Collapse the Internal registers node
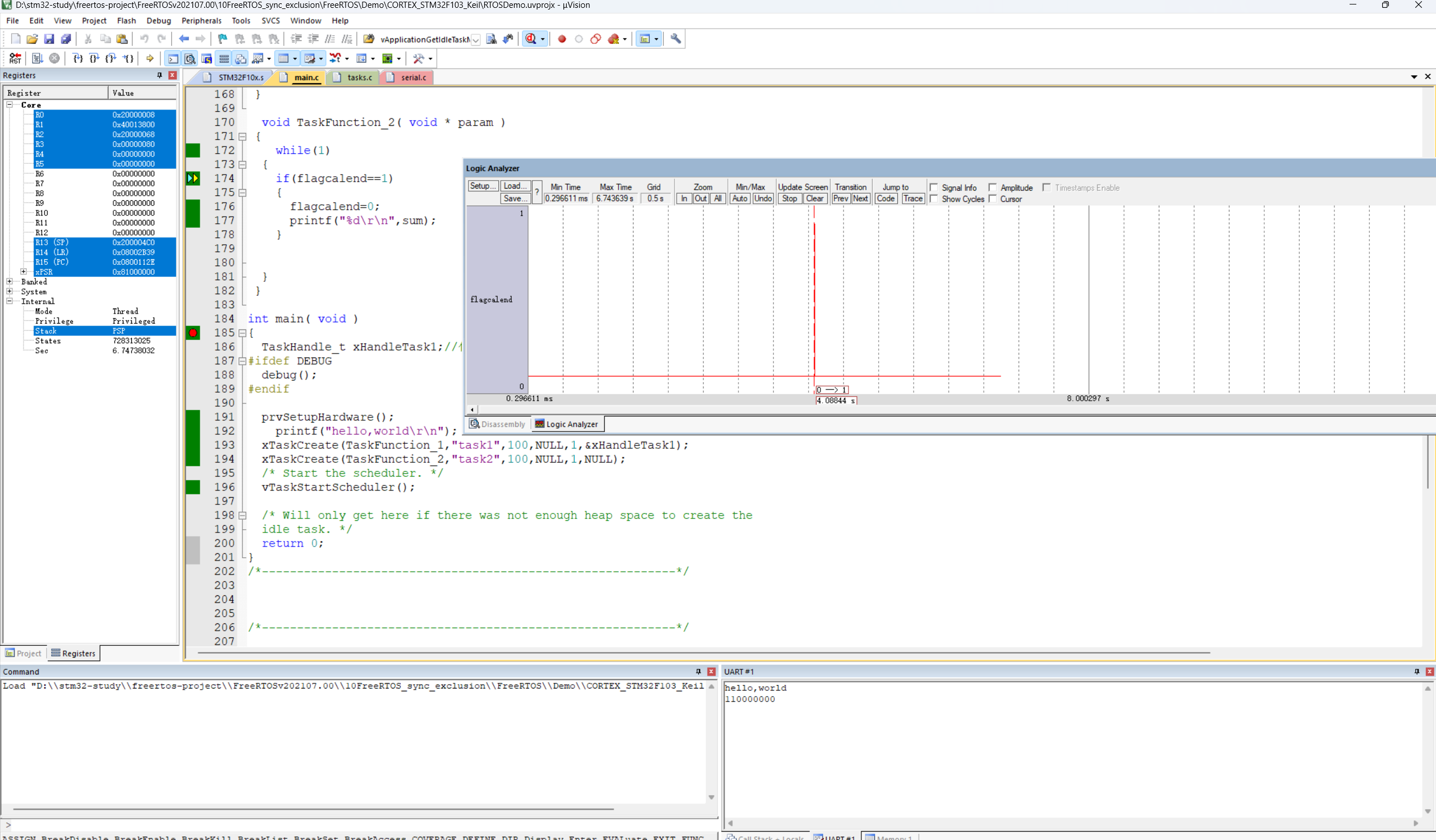This screenshot has width=1436, height=840. [10, 301]
